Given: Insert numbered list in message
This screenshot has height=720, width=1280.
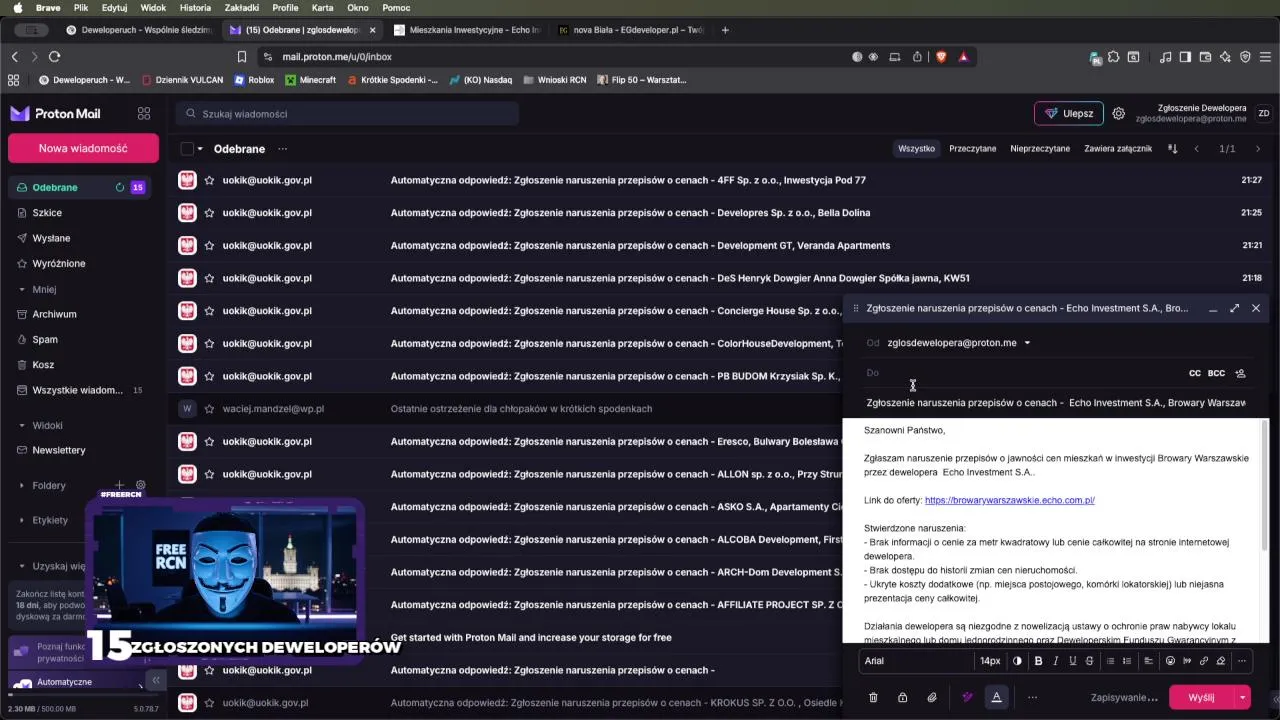Looking at the screenshot, I should 1127,661.
